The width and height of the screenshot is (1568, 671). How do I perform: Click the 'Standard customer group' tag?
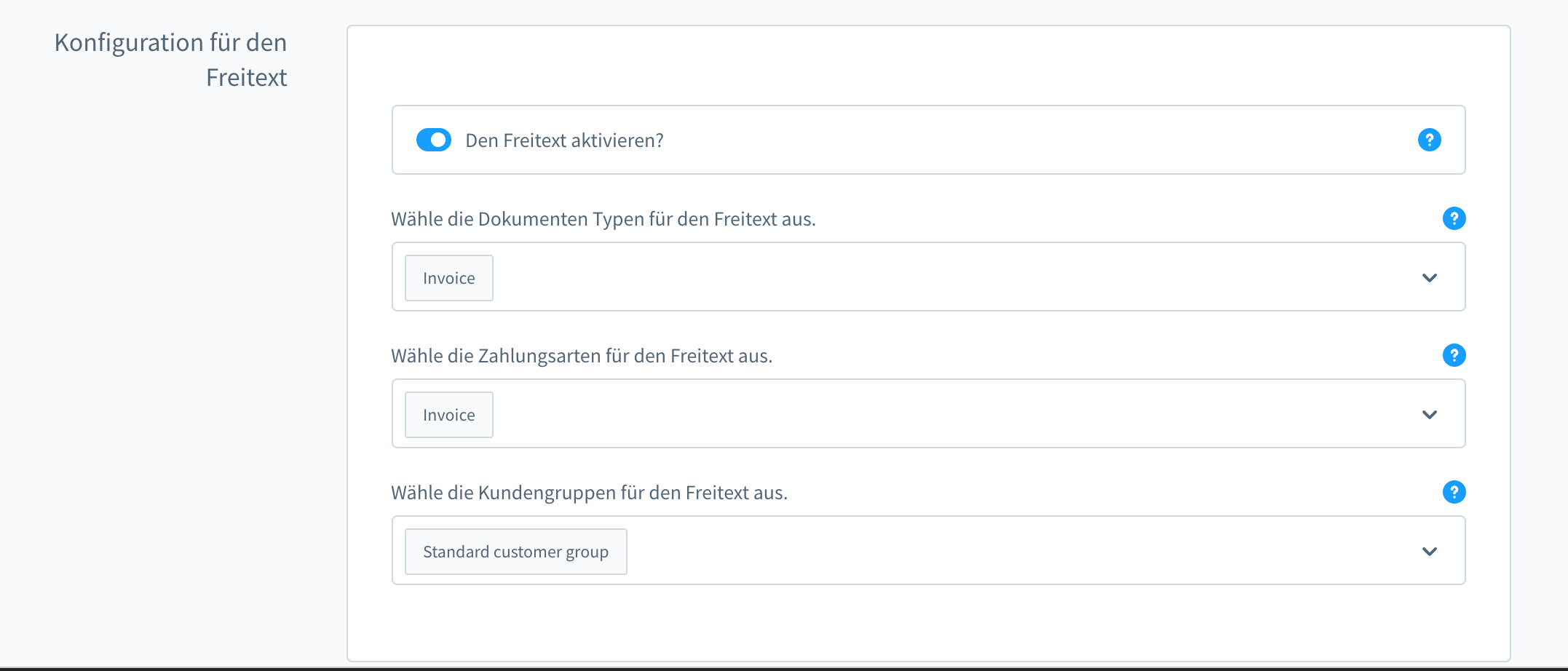[515, 552]
